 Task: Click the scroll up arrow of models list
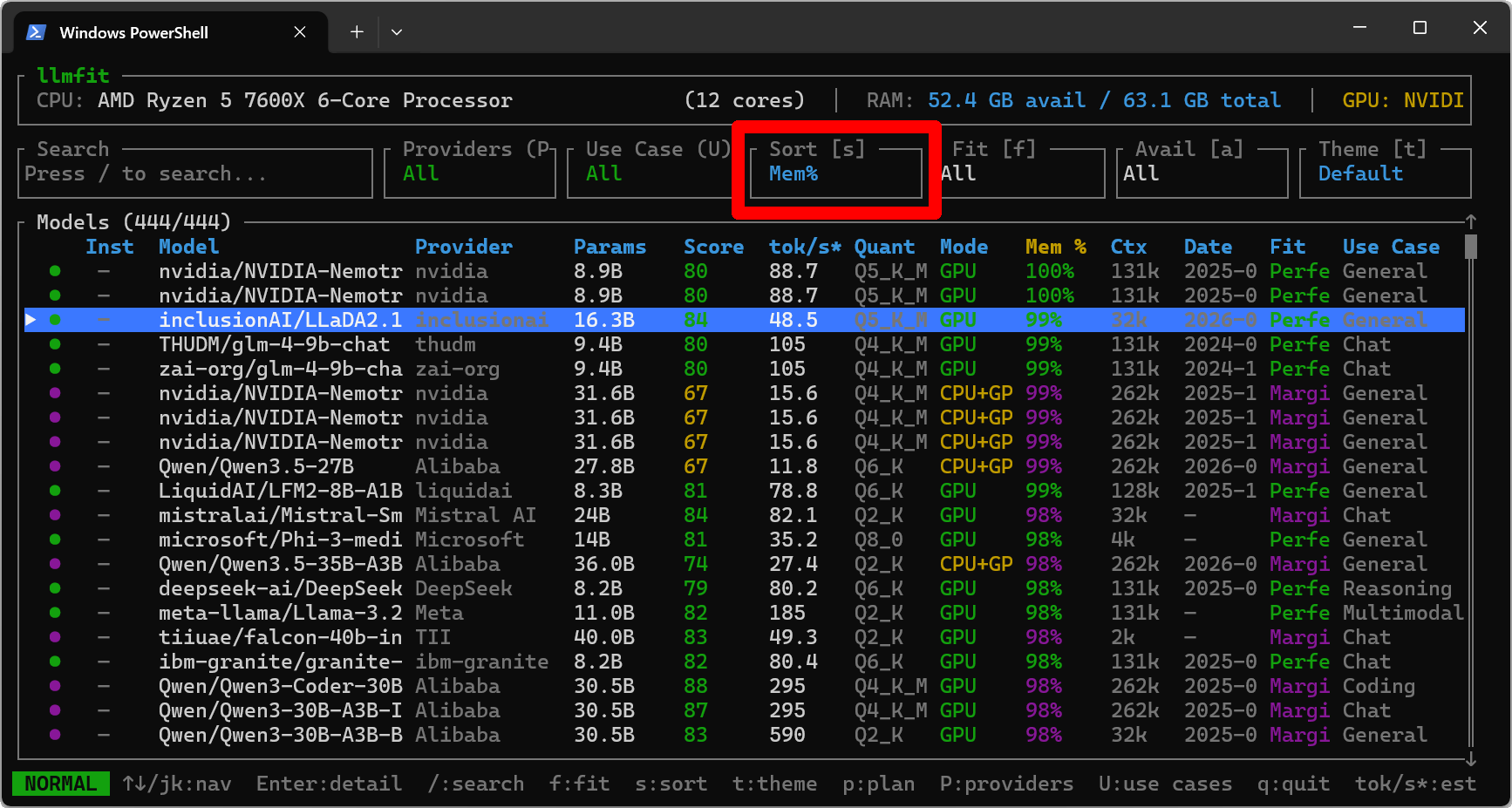click(1470, 221)
